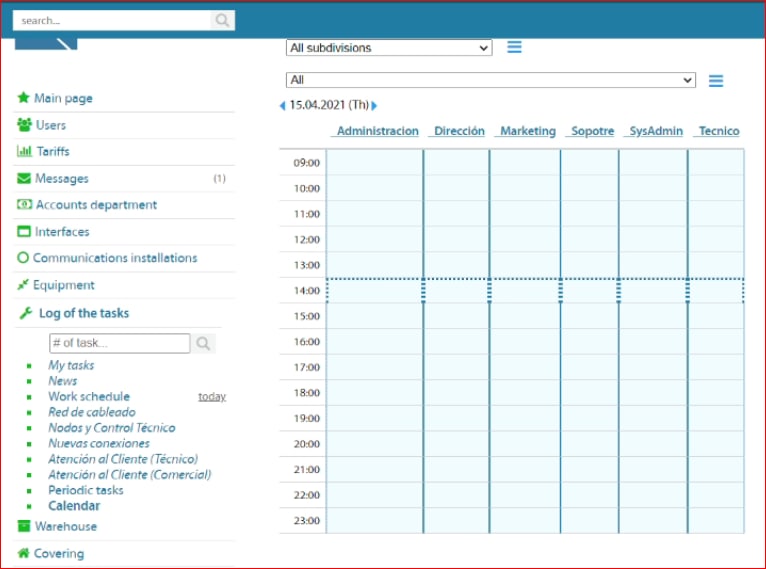Image resolution: width=766 pixels, height=569 pixels.
Task: Click the wrench icon by Log of the tasks
Action: coord(25,313)
